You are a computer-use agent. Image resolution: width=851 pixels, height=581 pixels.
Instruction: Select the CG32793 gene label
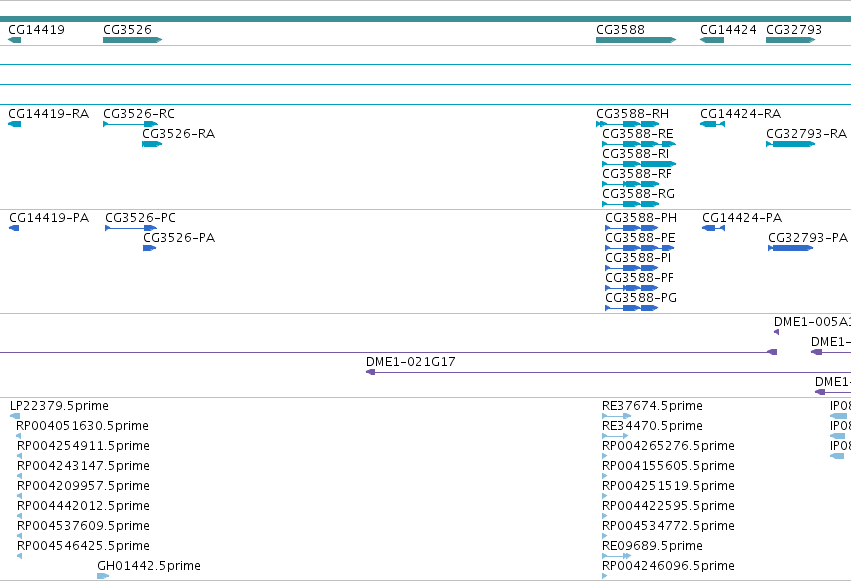click(x=794, y=30)
